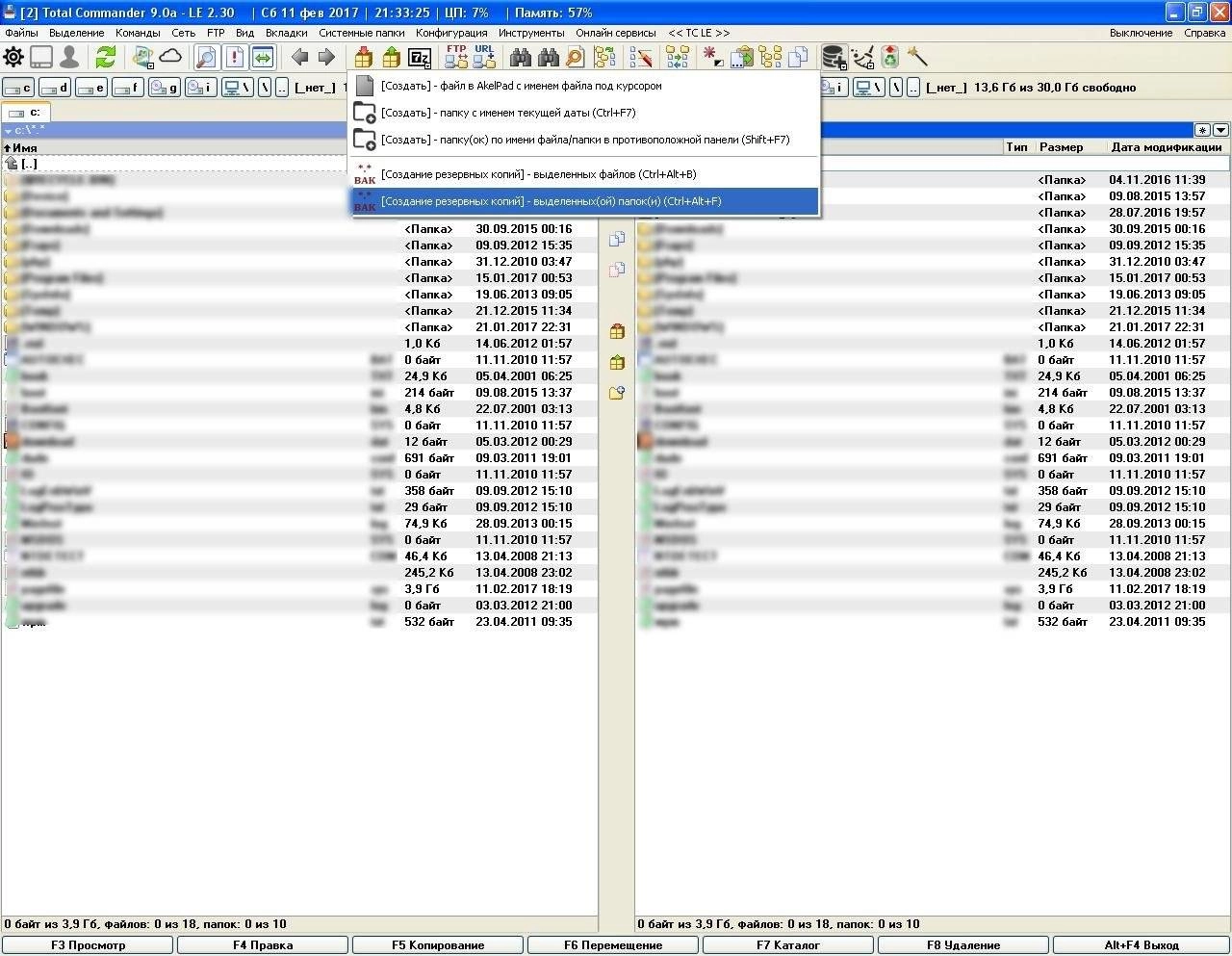Click the folder tree structure icon

click(770, 58)
